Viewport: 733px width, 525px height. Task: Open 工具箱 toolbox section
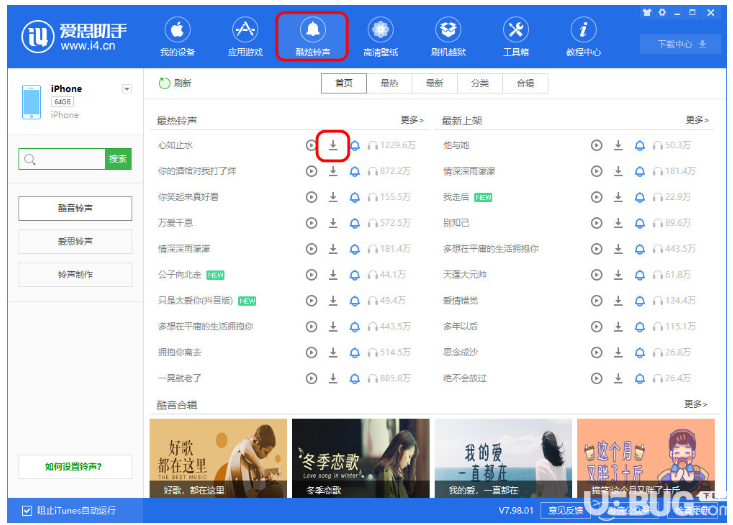point(516,36)
